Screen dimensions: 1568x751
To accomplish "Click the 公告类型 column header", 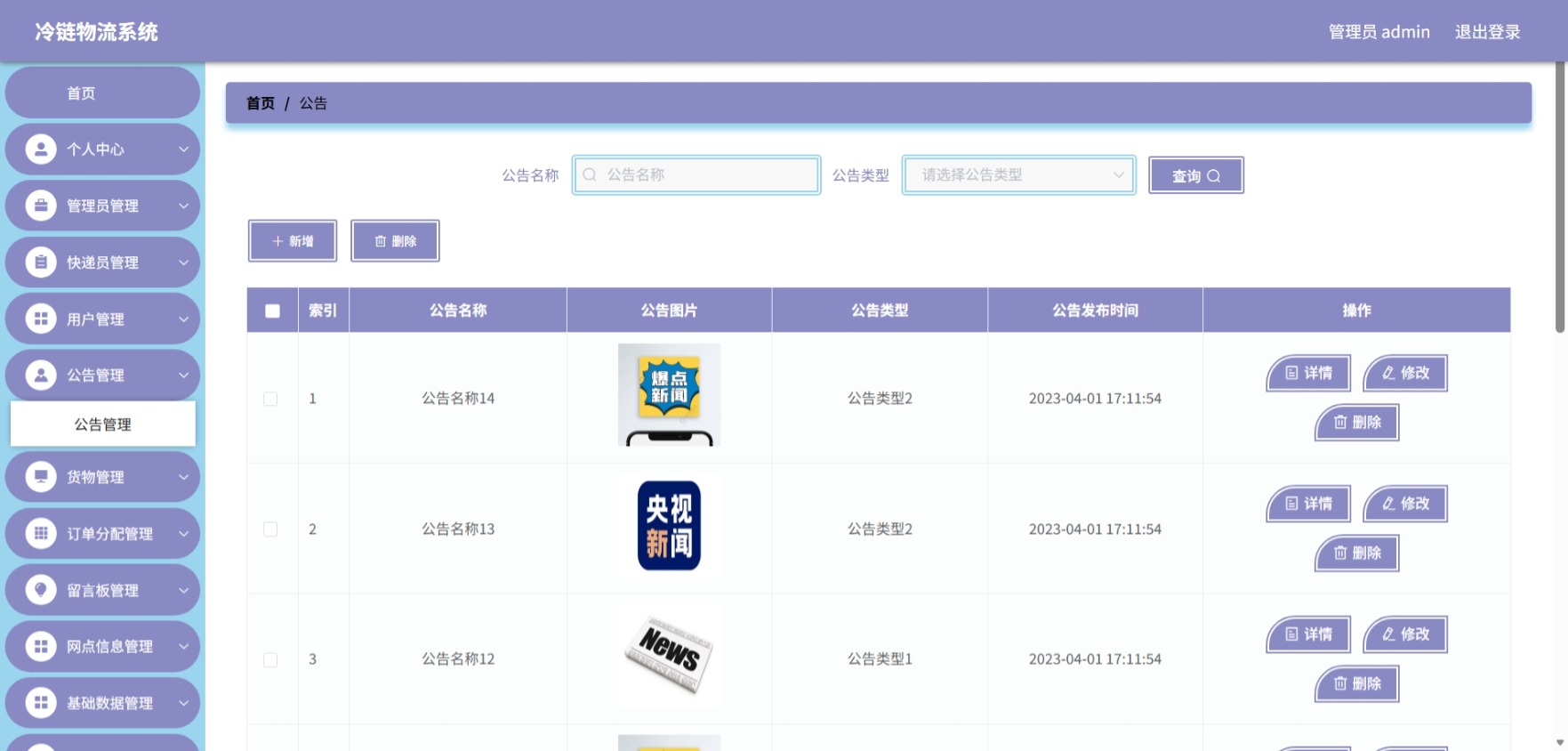I will pyautogui.click(x=880, y=311).
